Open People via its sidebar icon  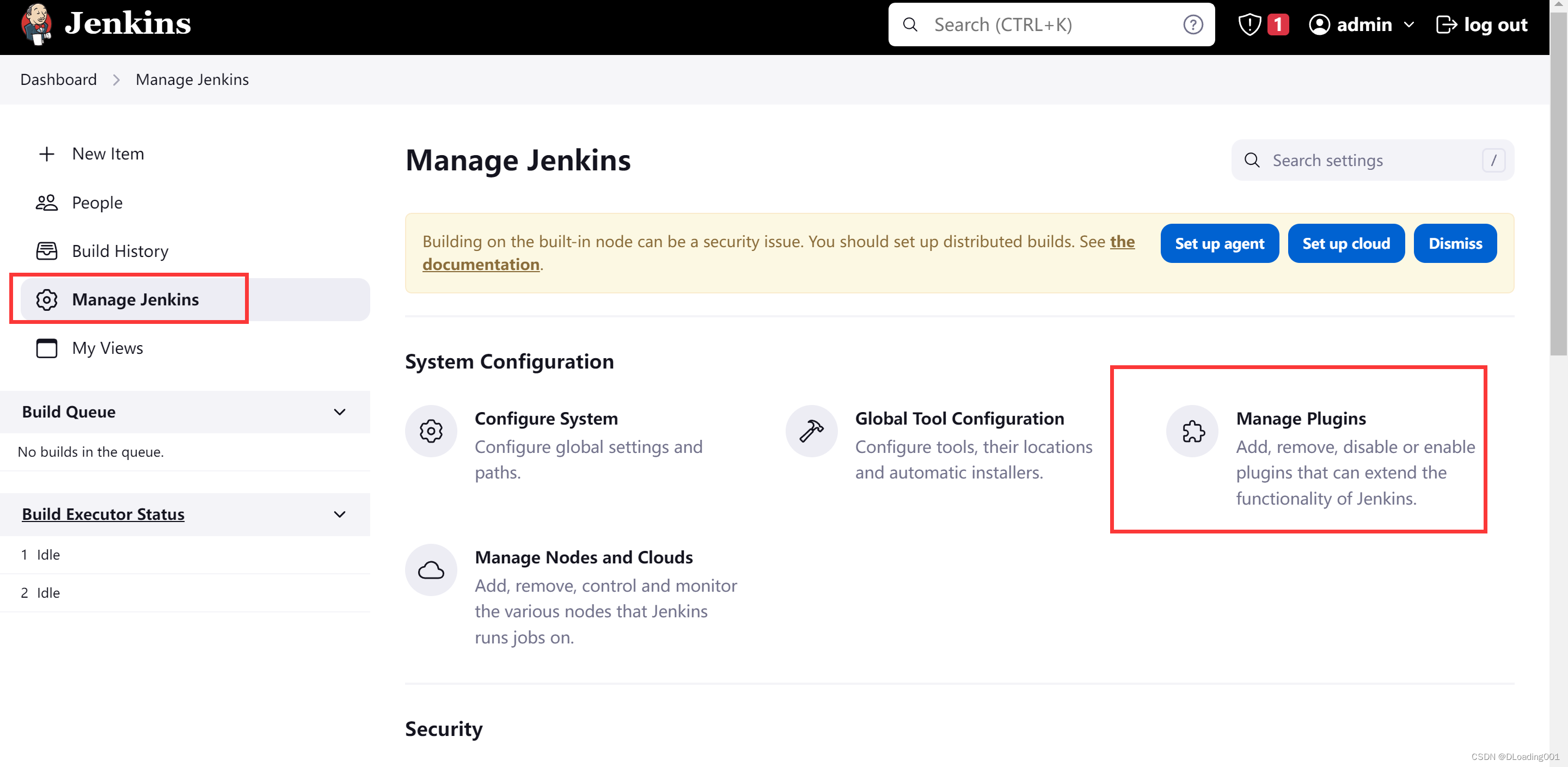coord(46,202)
